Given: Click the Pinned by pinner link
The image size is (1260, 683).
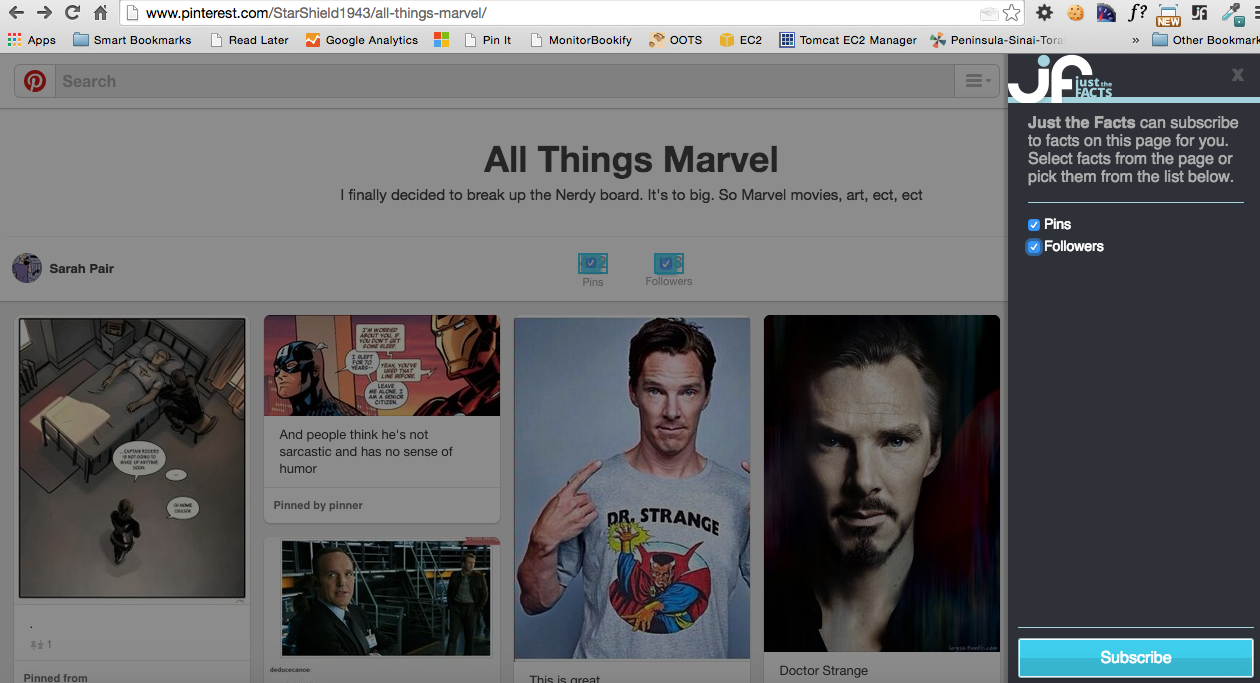Looking at the screenshot, I should (x=318, y=505).
